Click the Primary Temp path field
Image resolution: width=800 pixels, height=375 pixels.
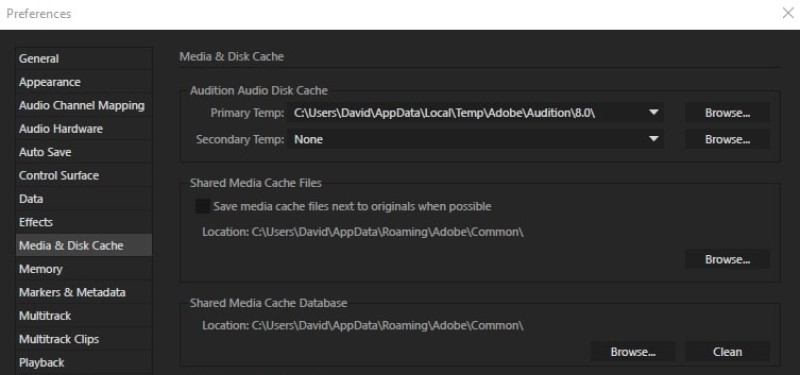point(476,113)
